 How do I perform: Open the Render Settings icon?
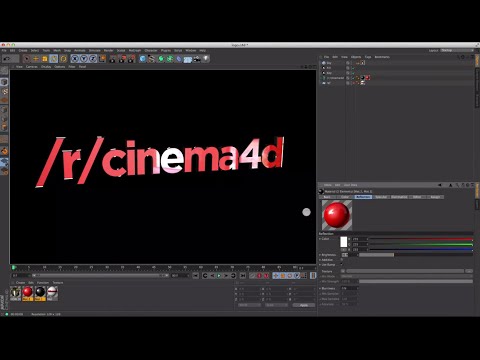tap(132, 59)
